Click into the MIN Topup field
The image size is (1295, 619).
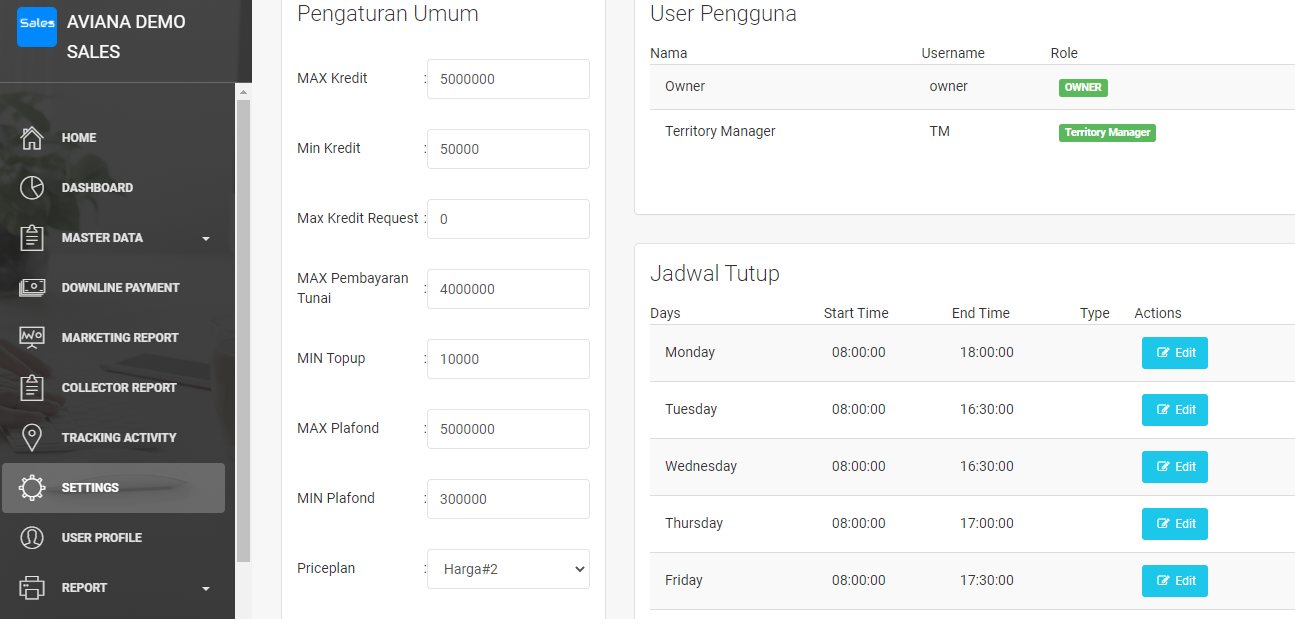[x=508, y=359]
